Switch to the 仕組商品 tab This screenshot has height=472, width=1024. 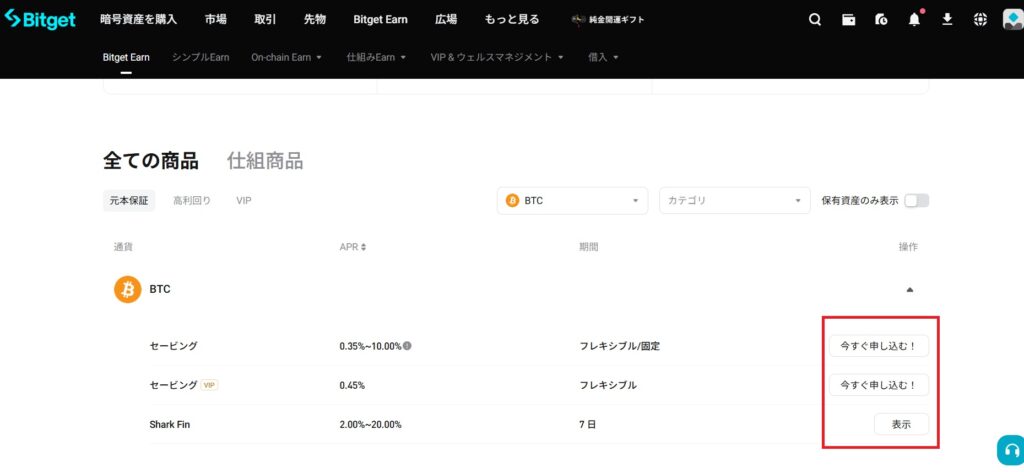pos(265,161)
